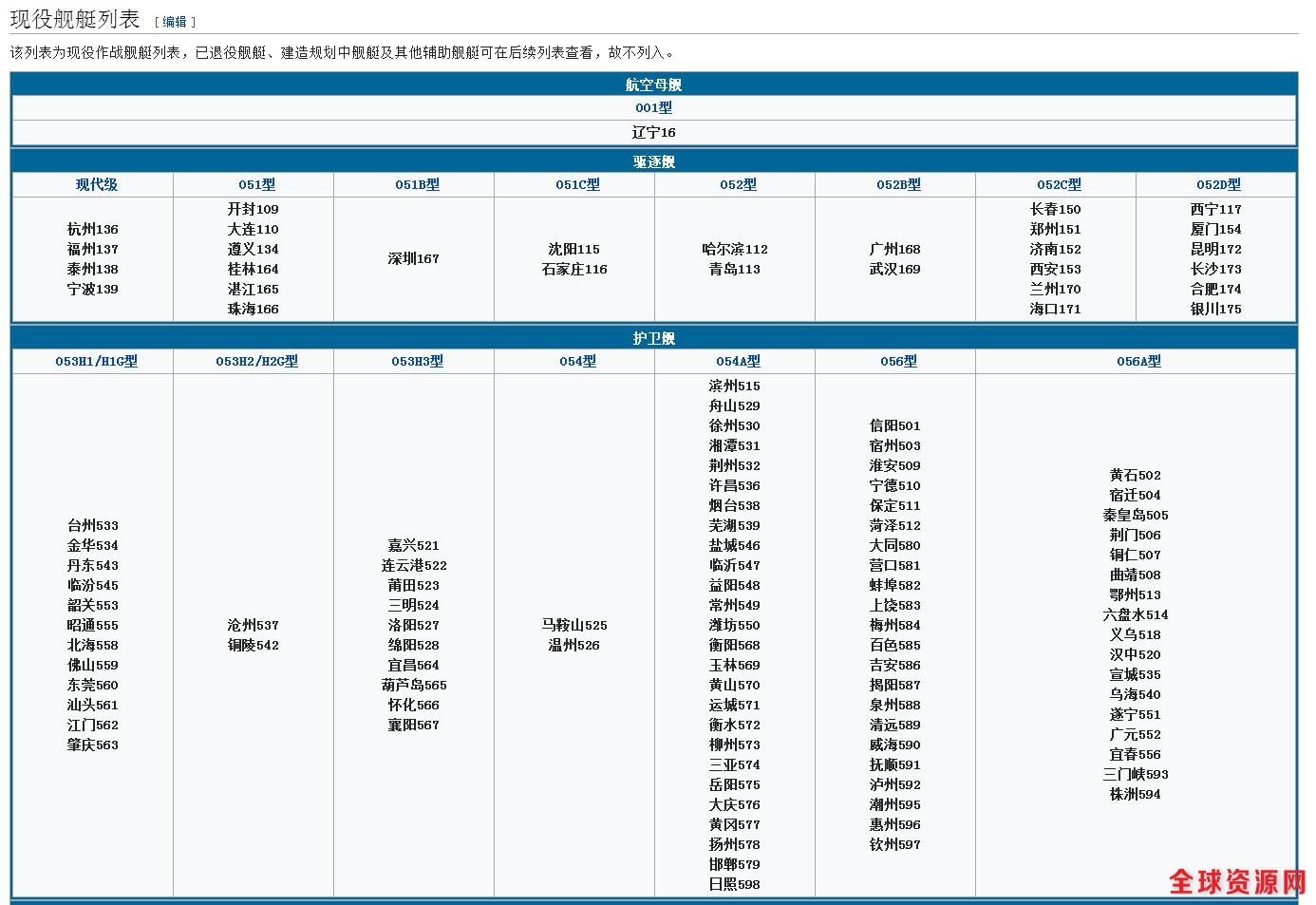1316x905 pixels.
Task: Open the 001型 carrier class link
Action: point(653,108)
